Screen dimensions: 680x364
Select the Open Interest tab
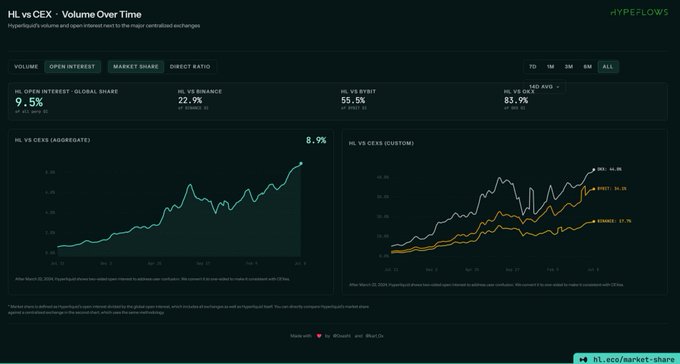click(72, 67)
